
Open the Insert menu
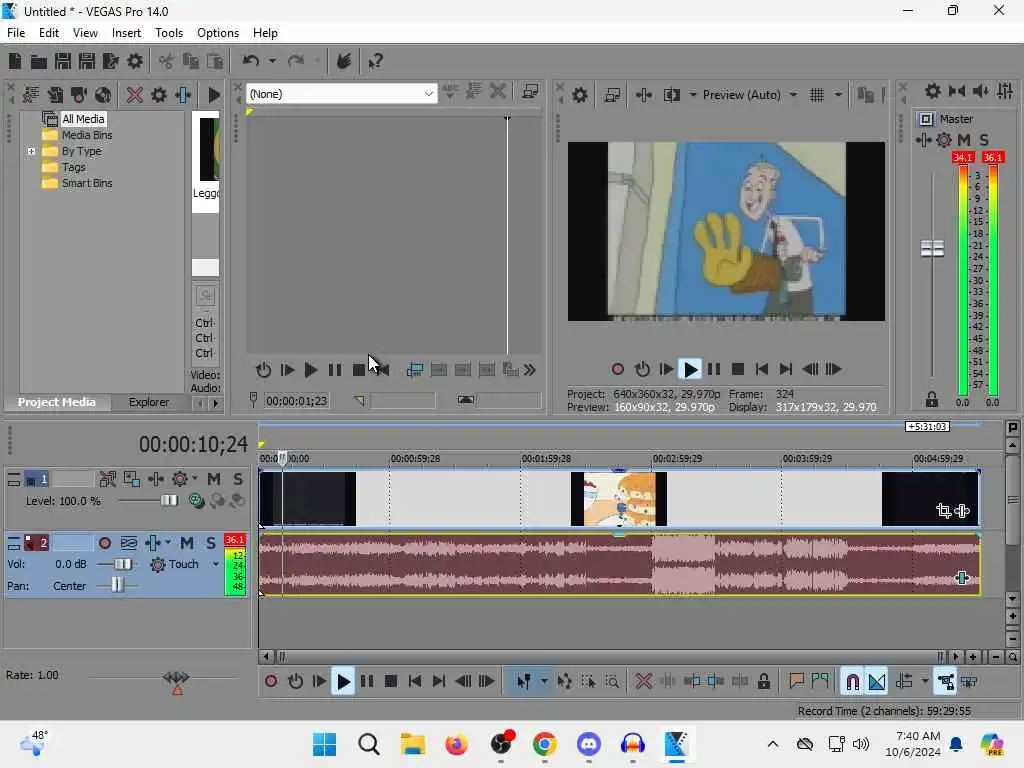(126, 33)
